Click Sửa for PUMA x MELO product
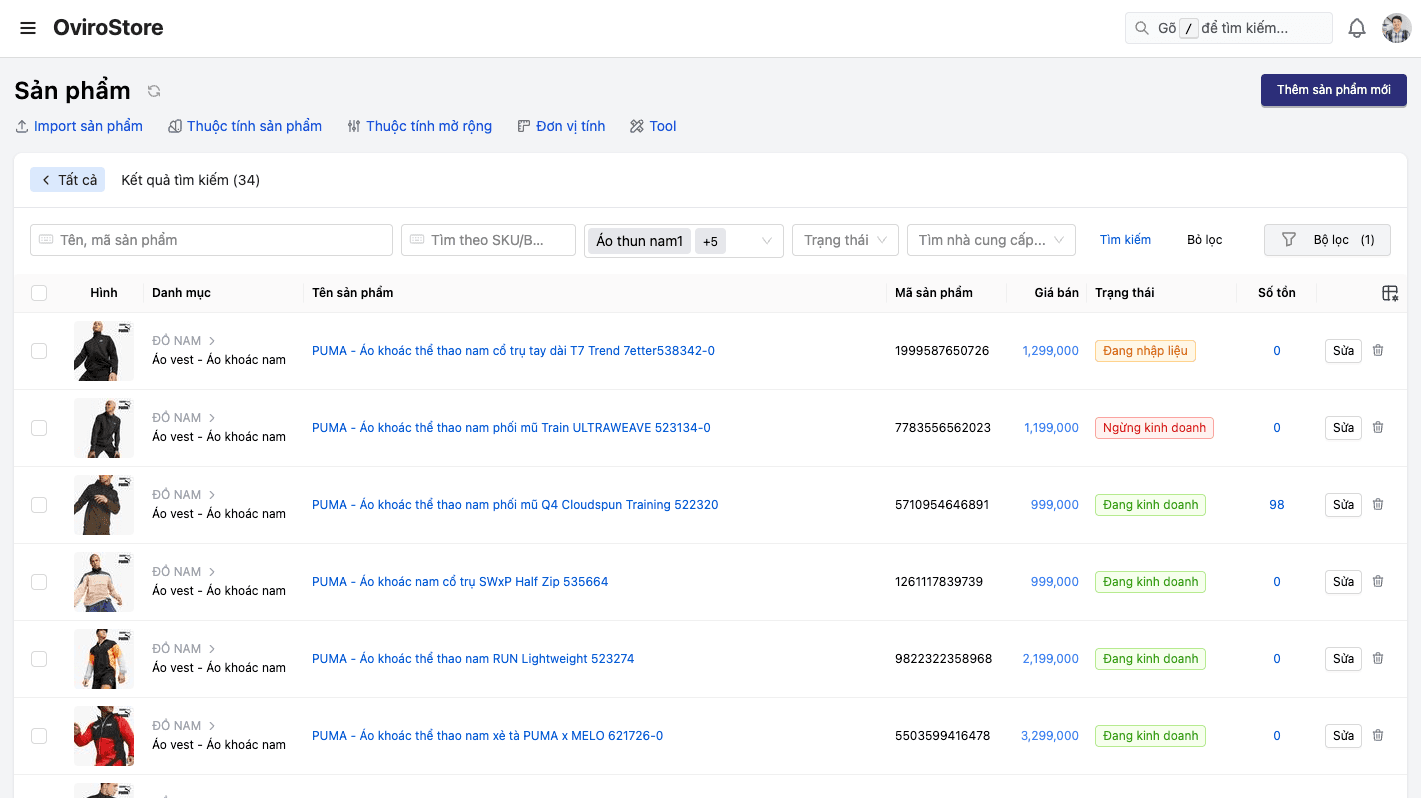1421x798 pixels. pyautogui.click(x=1343, y=736)
